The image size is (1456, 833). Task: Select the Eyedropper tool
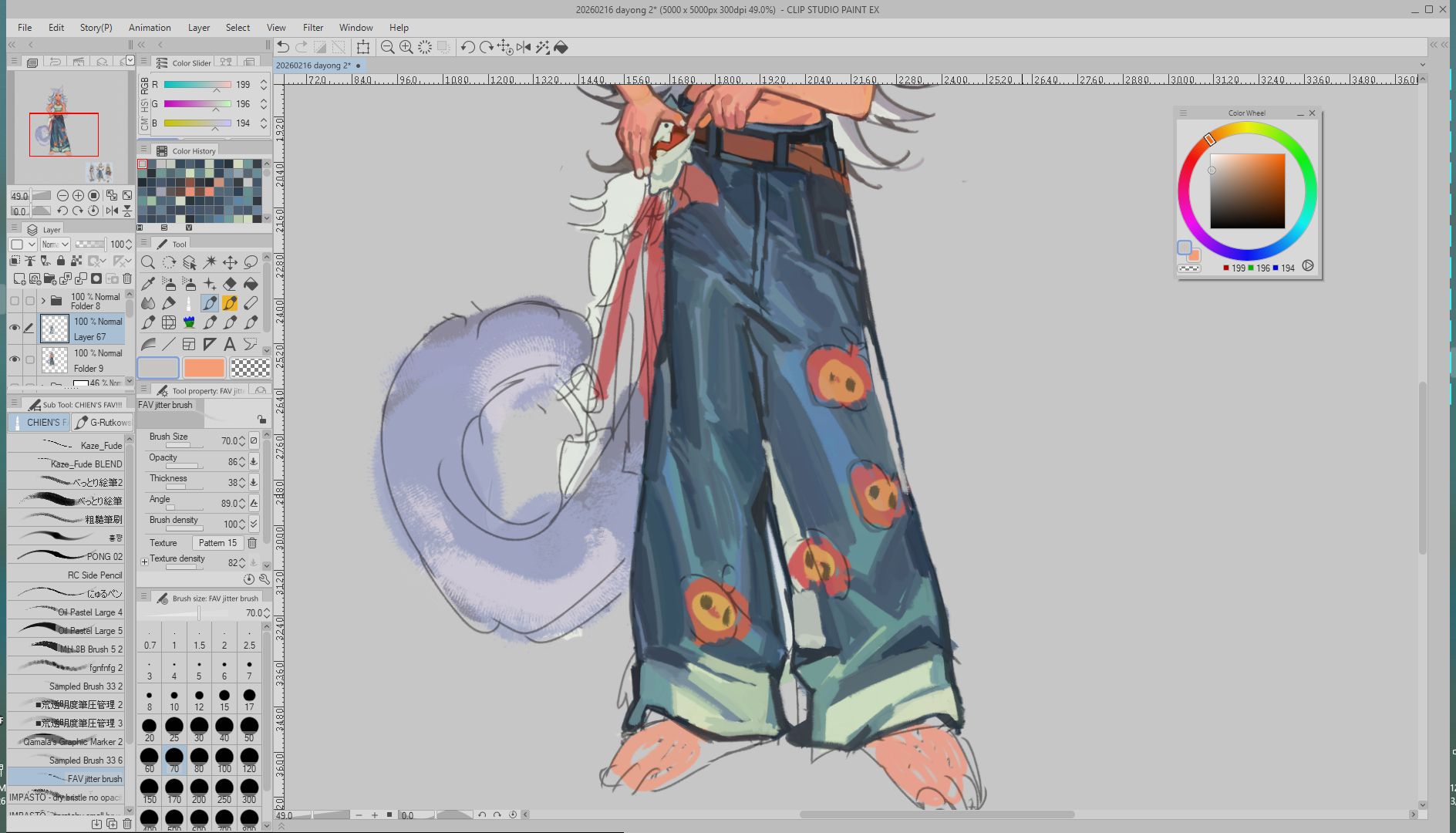point(148,284)
